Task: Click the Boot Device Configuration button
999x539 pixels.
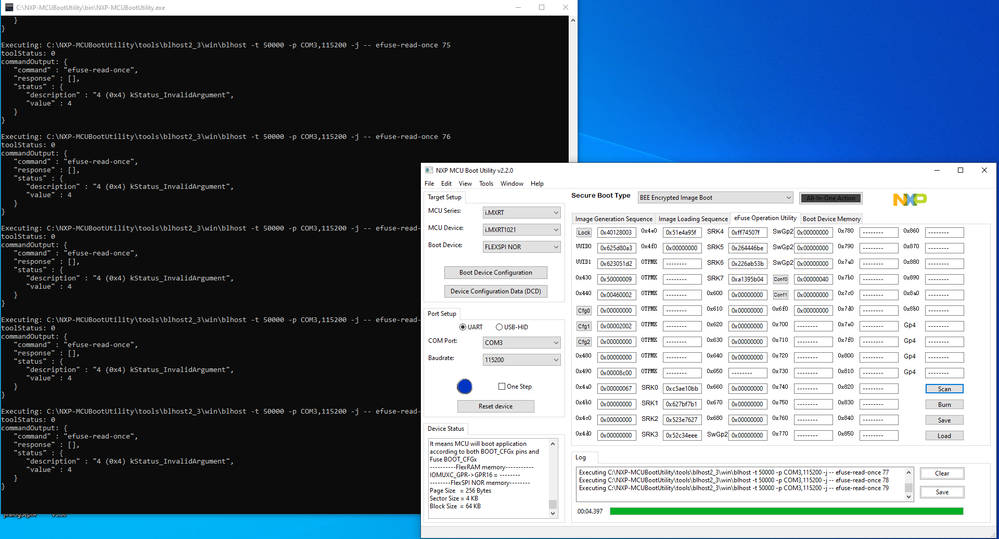Action: (x=496, y=272)
